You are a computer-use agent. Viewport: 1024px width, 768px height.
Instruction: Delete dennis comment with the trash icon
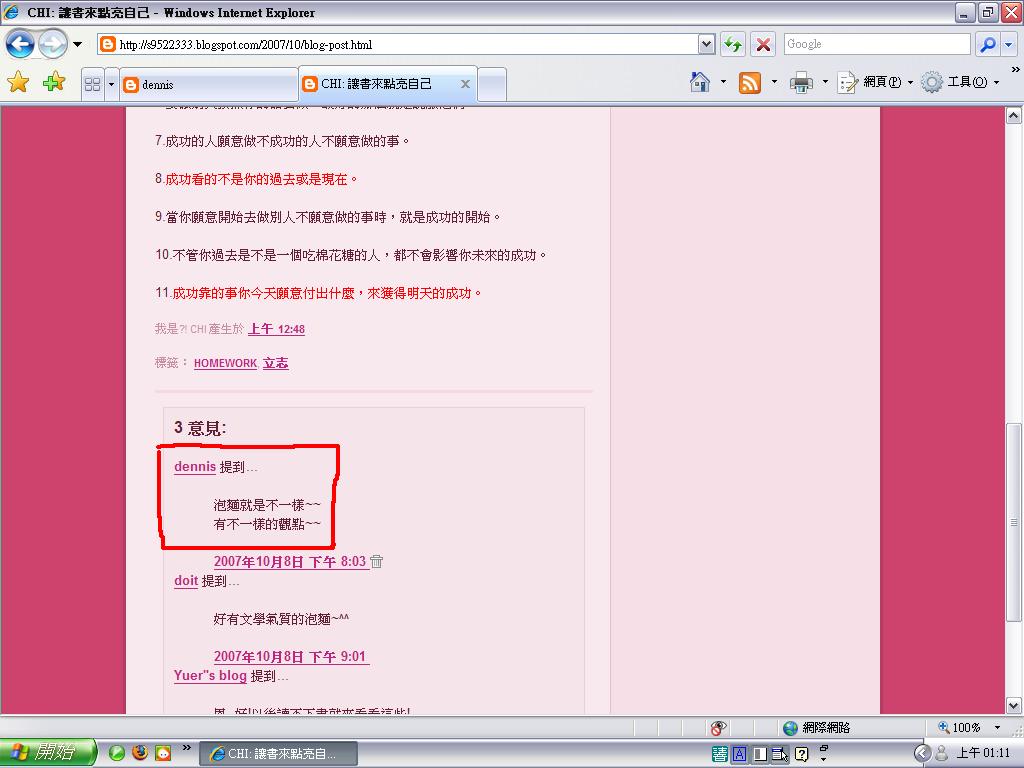(377, 561)
